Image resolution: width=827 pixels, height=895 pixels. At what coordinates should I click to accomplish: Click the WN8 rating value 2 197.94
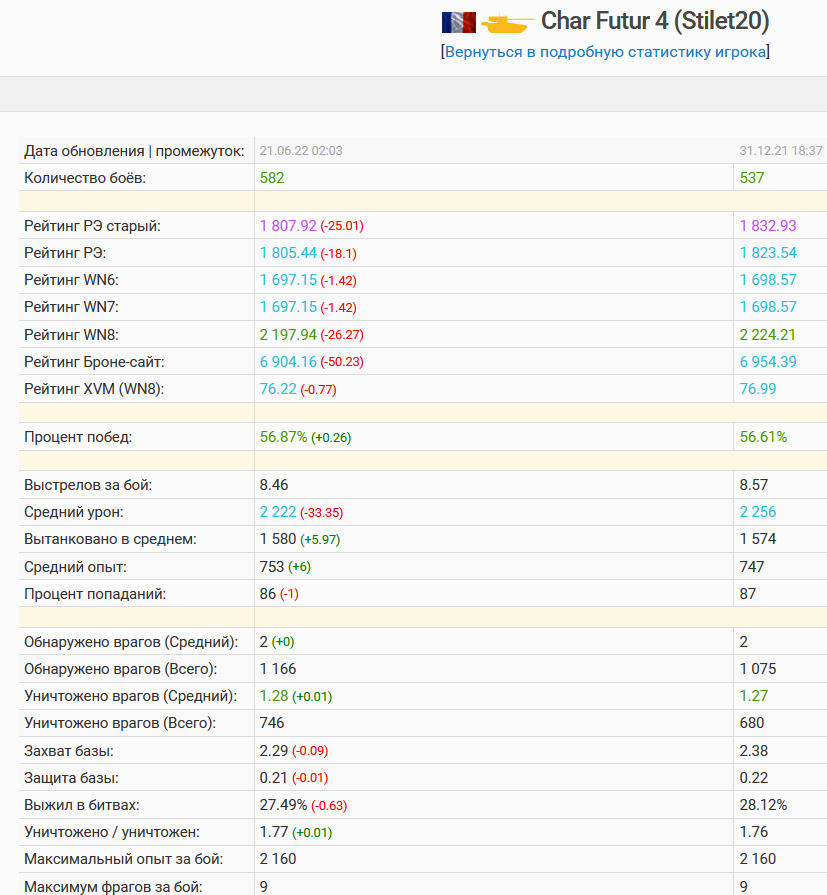(x=288, y=334)
